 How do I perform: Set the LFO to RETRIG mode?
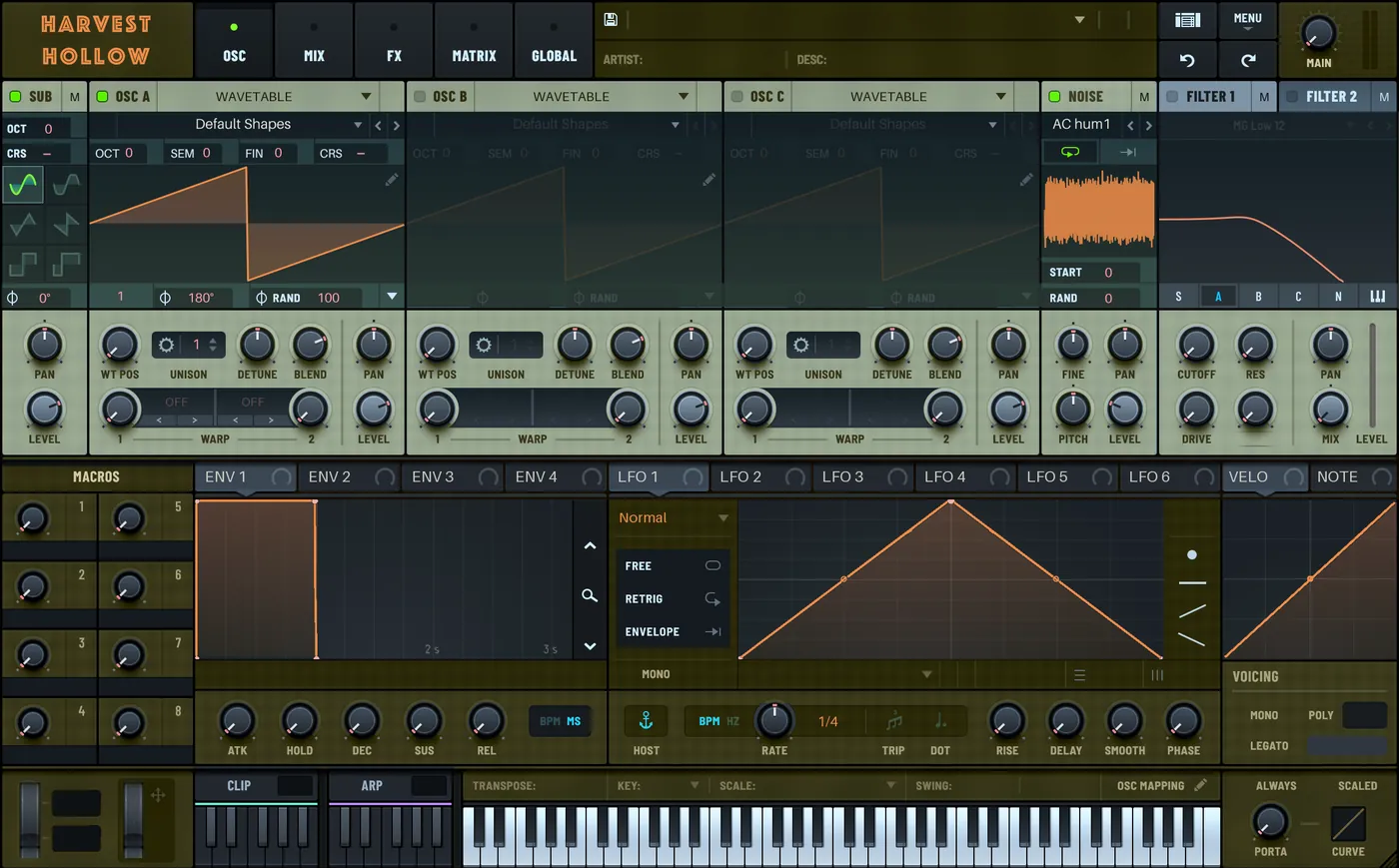pyautogui.click(x=673, y=599)
